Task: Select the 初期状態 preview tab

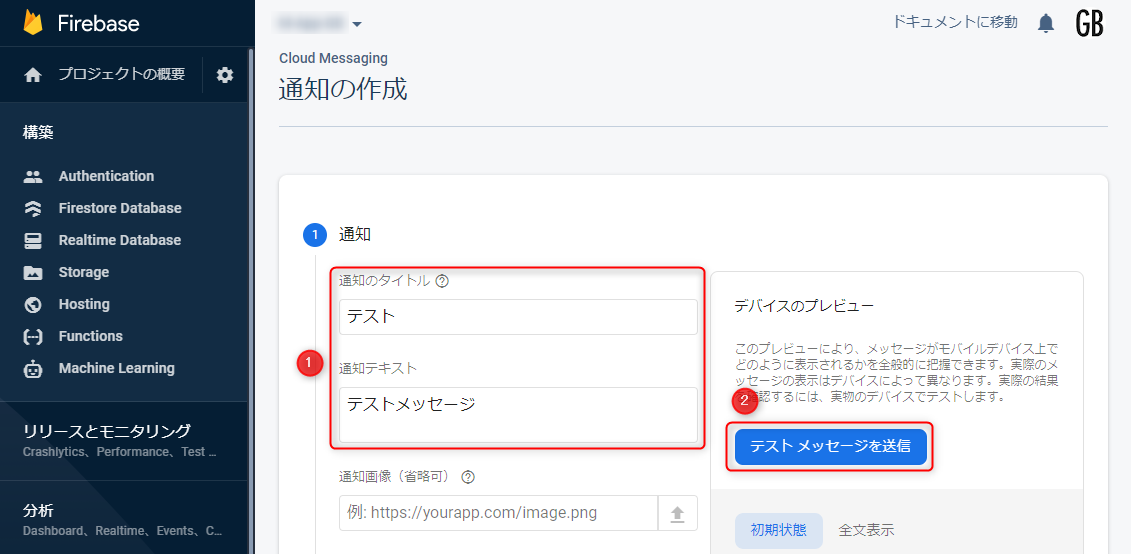Action: point(778,531)
